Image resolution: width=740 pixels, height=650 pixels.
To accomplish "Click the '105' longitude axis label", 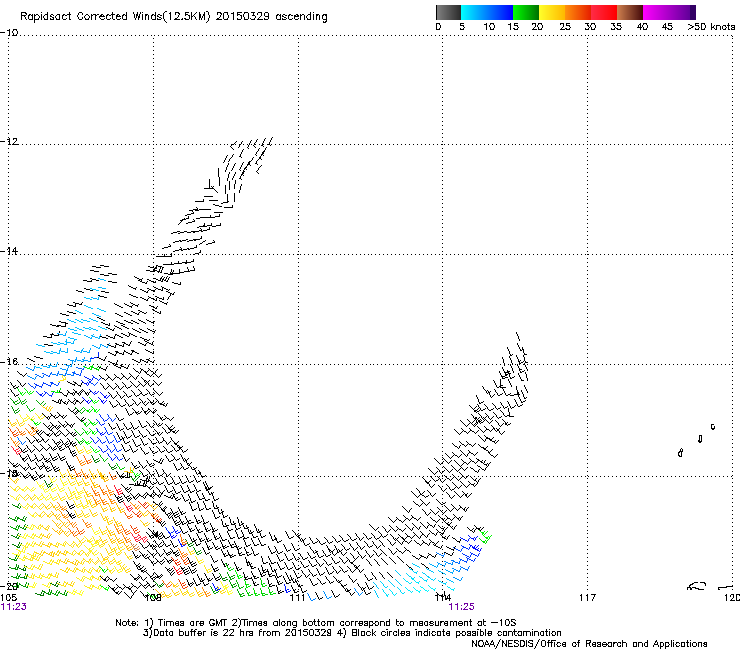I will tap(8, 598).
